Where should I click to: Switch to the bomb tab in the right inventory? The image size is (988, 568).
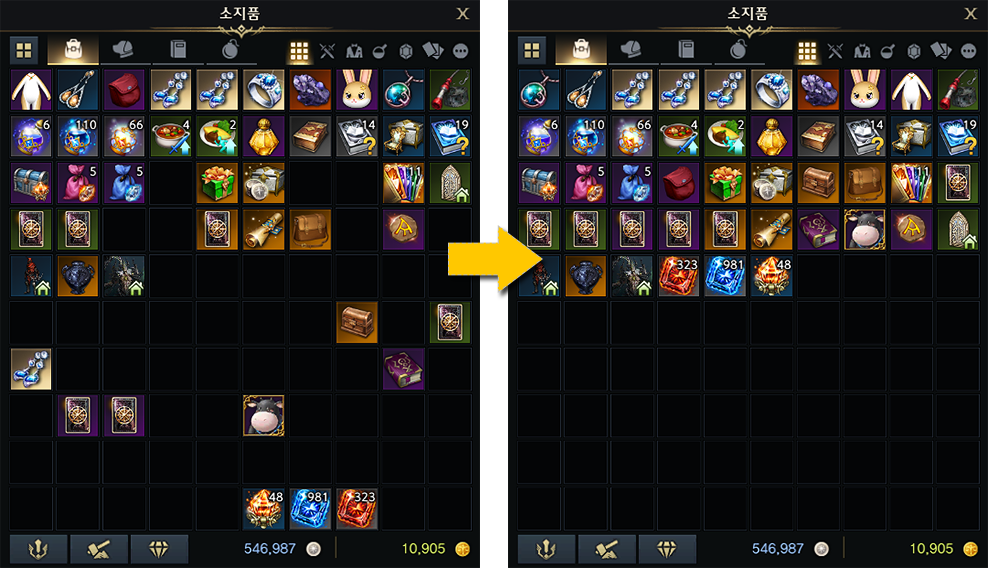click(738, 49)
